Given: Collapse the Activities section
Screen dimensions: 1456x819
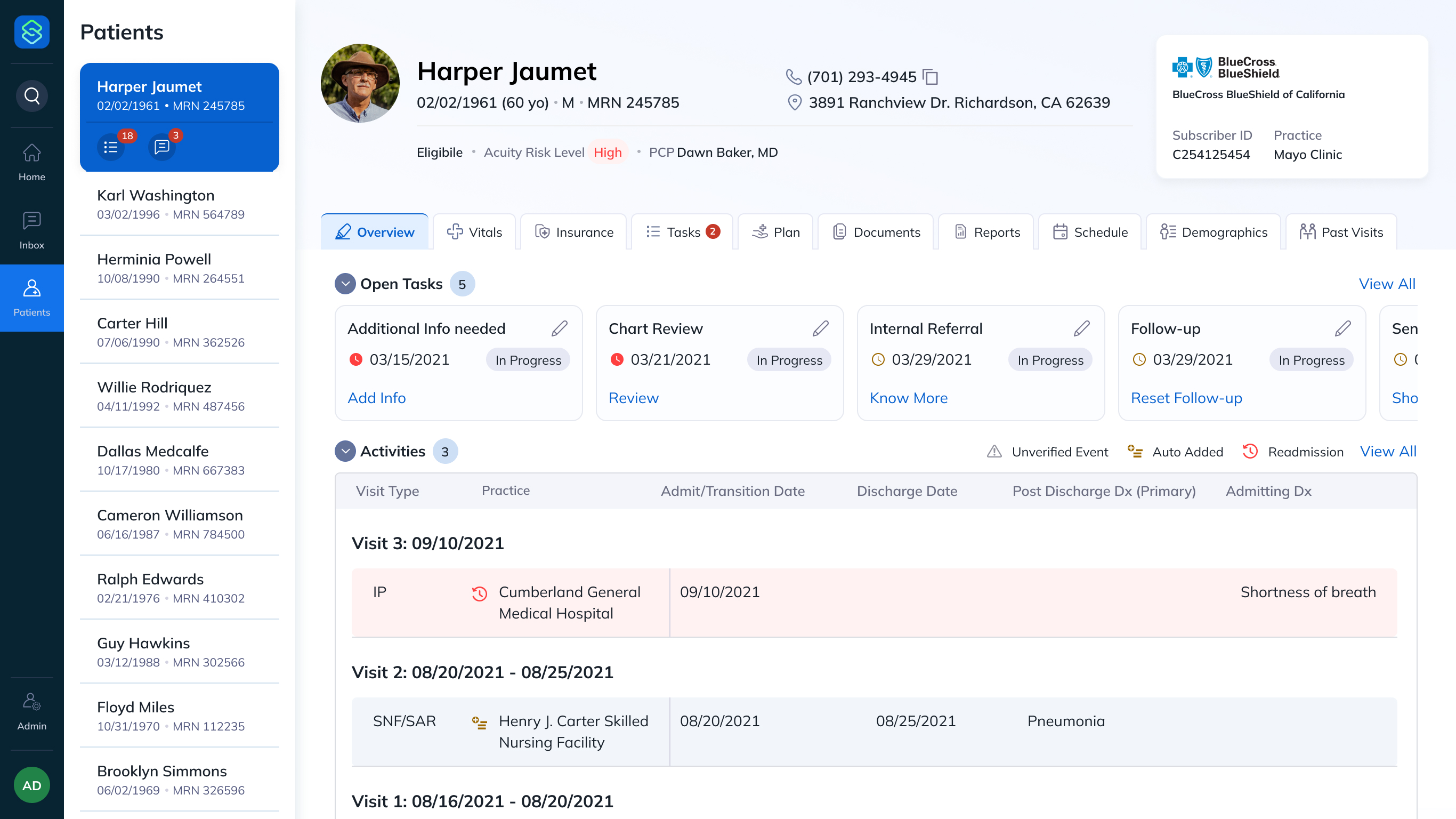Looking at the screenshot, I should pos(345,451).
